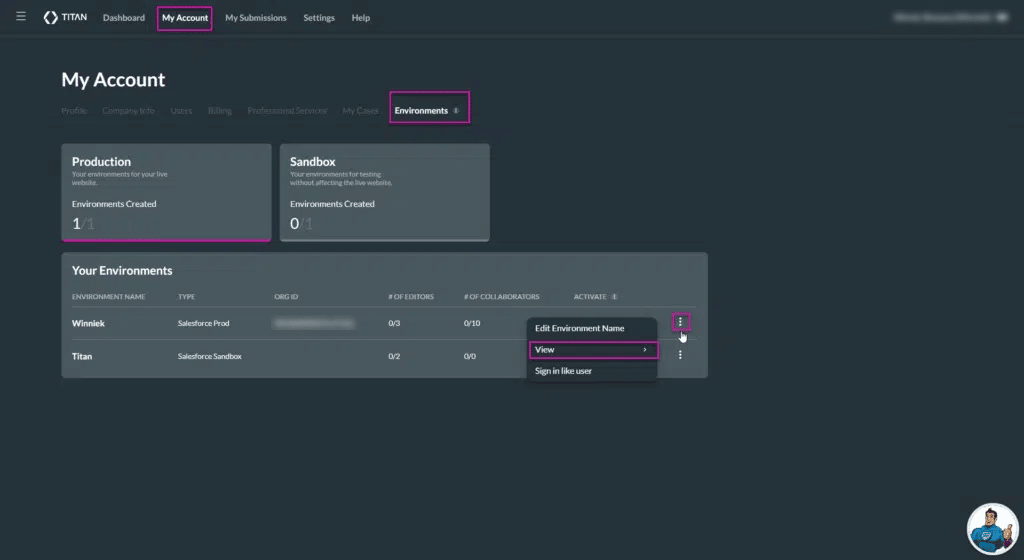
Task: Click the # OF EDITORS column header
Action: [411, 296]
